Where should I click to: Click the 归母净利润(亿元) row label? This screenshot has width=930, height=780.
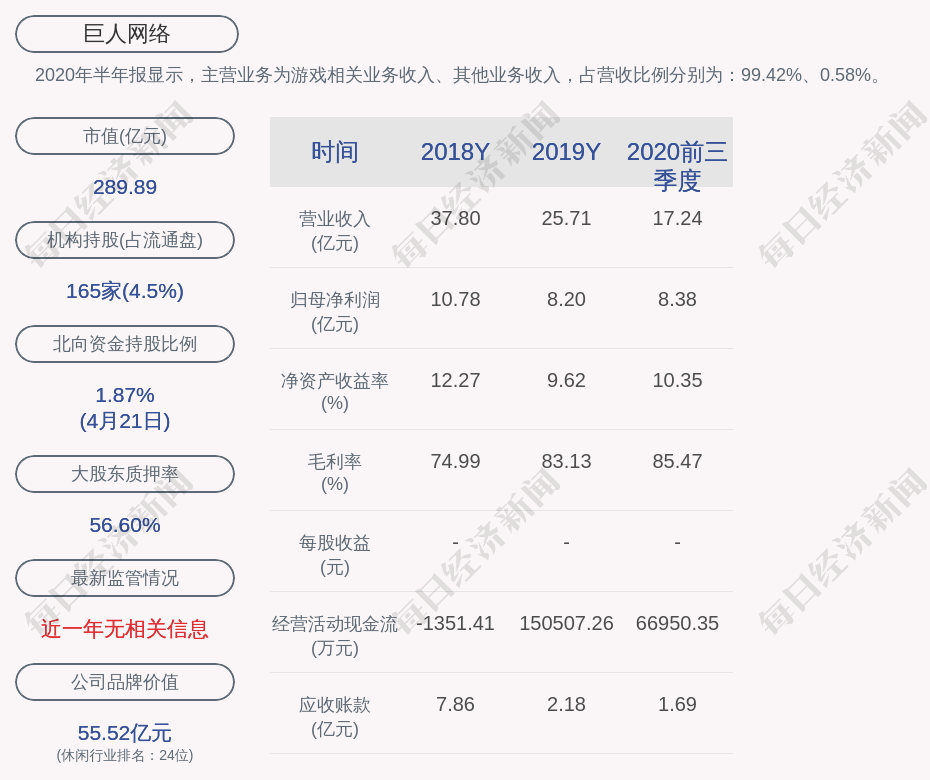point(335,312)
